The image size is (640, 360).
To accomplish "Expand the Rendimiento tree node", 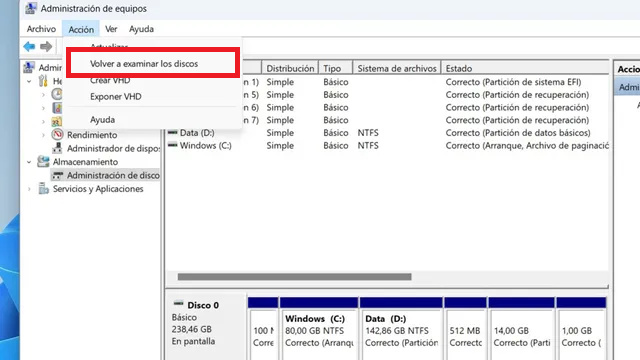I will pos(43,135).
